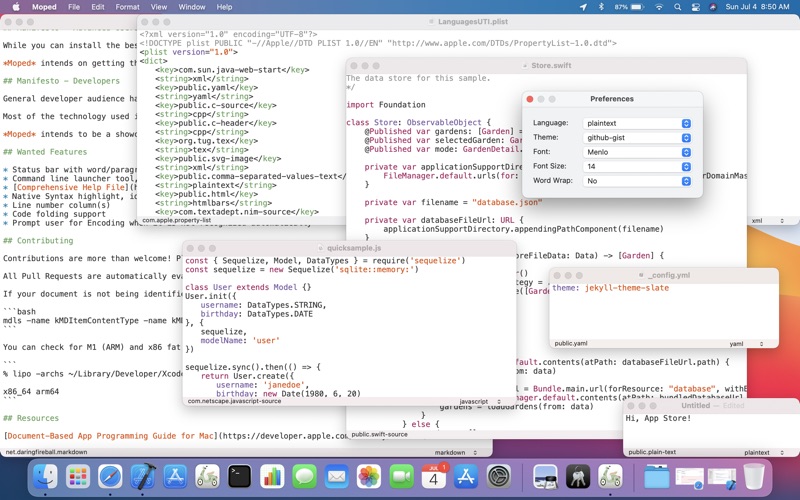Open the Apple menu
The height and width of the screenshot is (500, 800).
tap(16, 7)
